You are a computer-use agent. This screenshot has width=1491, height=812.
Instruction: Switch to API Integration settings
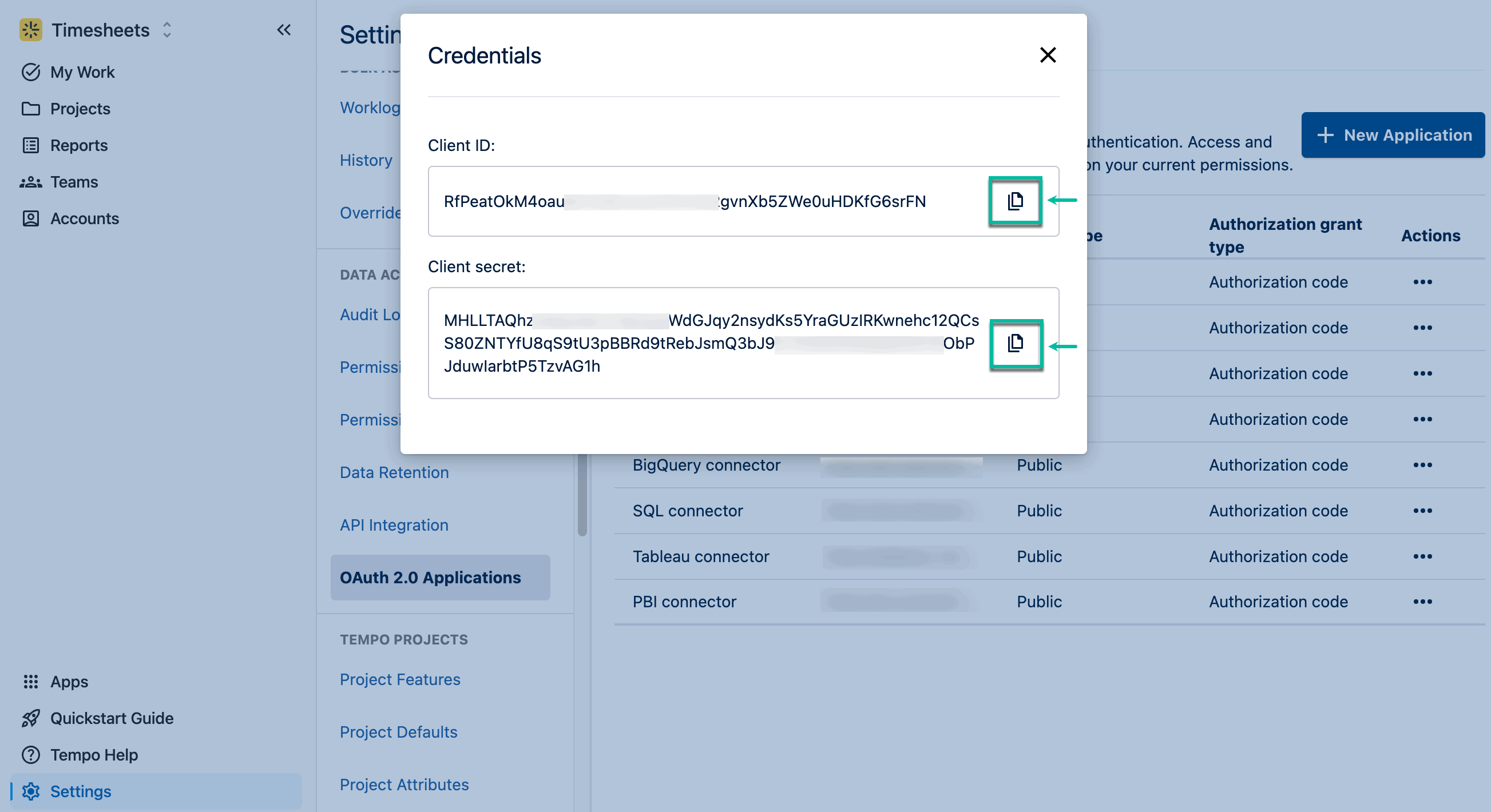tap(394, 524)
